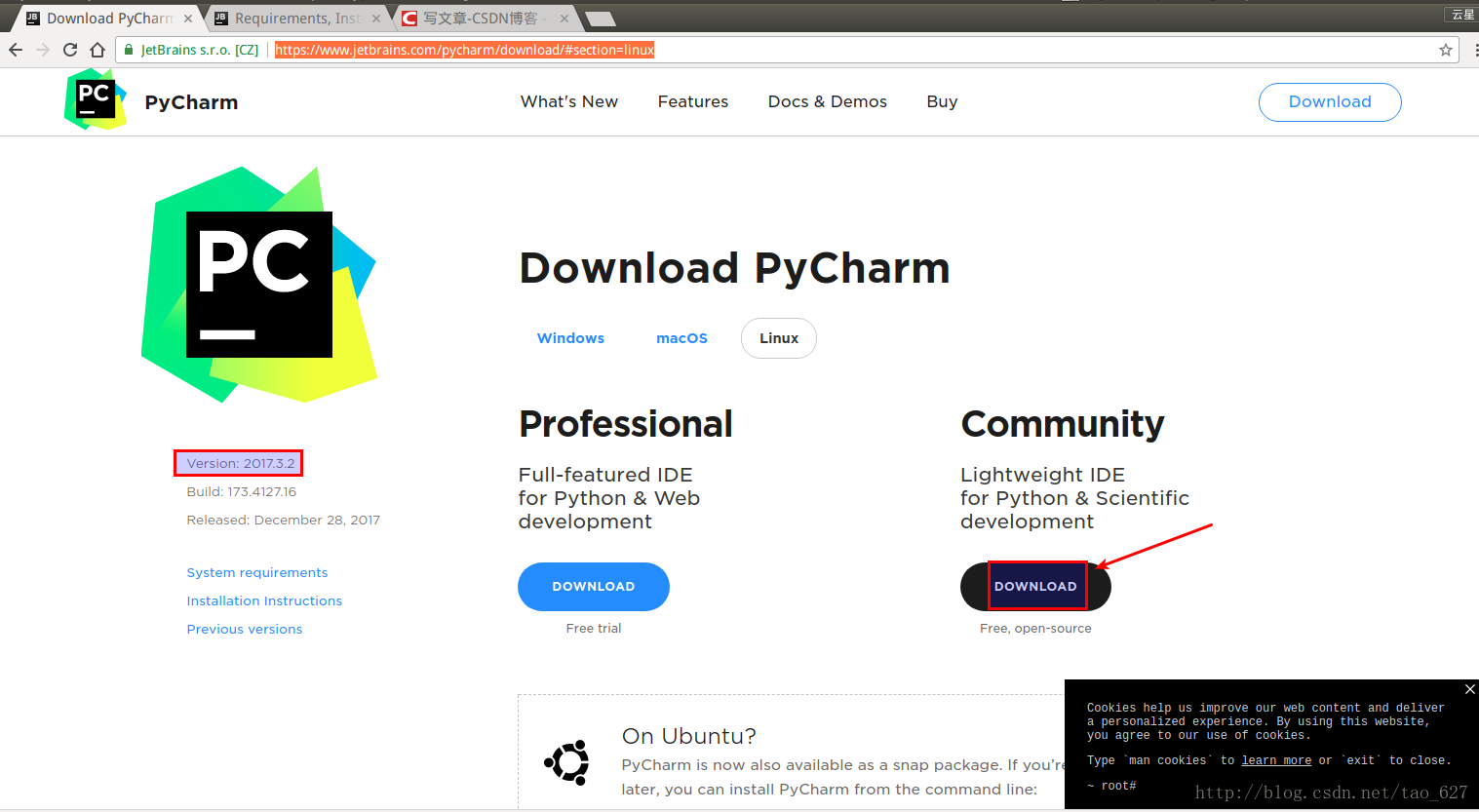Click the JetBrains s.r.o. [CZ] certificate label

point(200,50)
